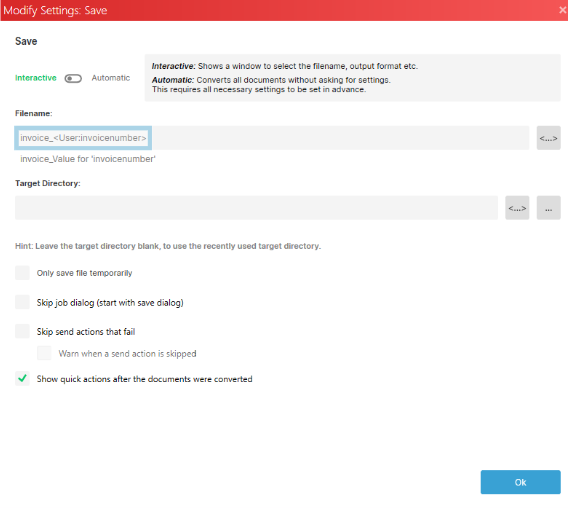The image size is (568, 508).
Task: Select the Automatic mode label
Action: pyautogui.click(x=110, y=78)
